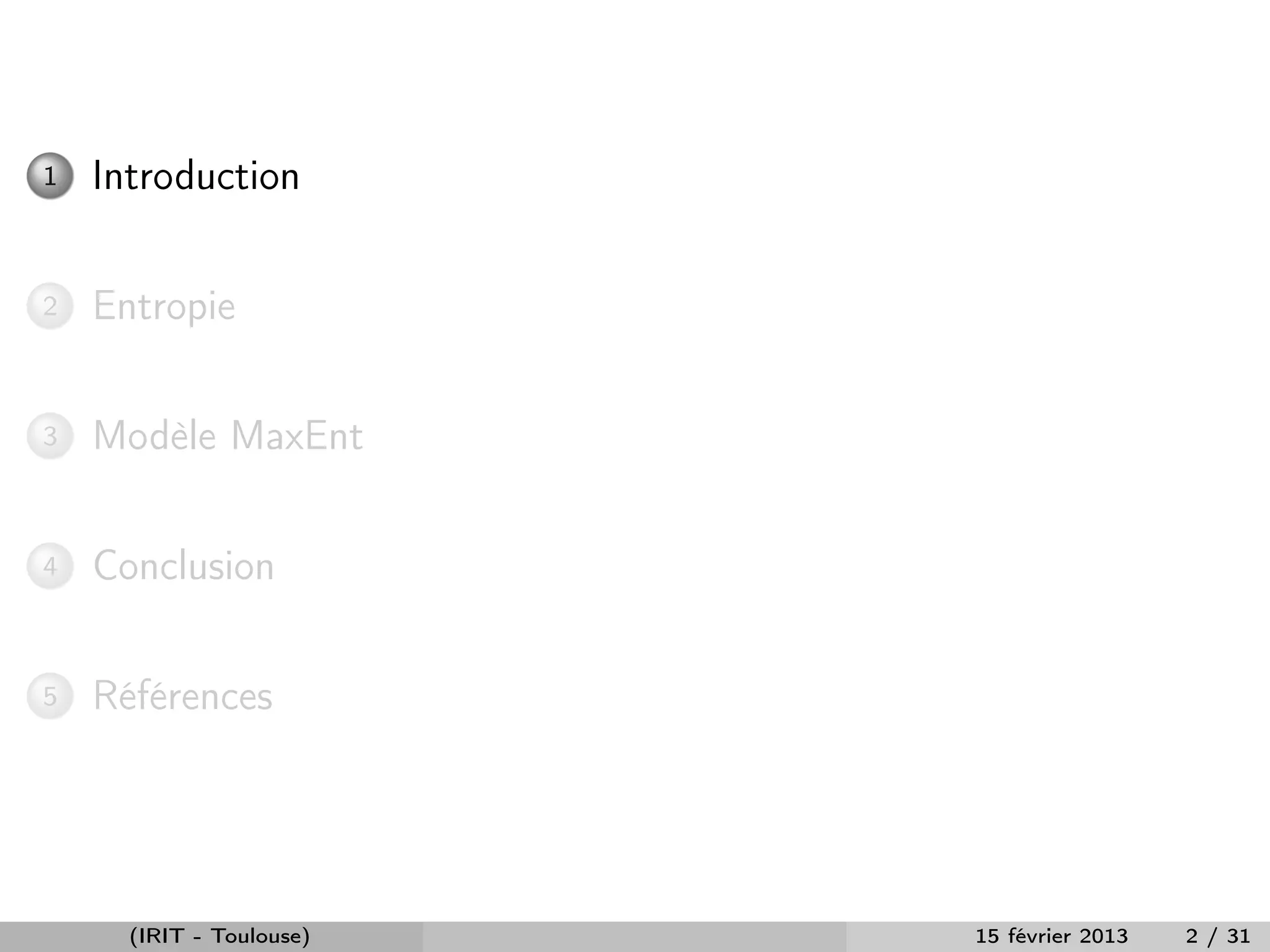Screen dimensions: 1270x952
Task: Click the footer date 15 février
Action: 1023,936
